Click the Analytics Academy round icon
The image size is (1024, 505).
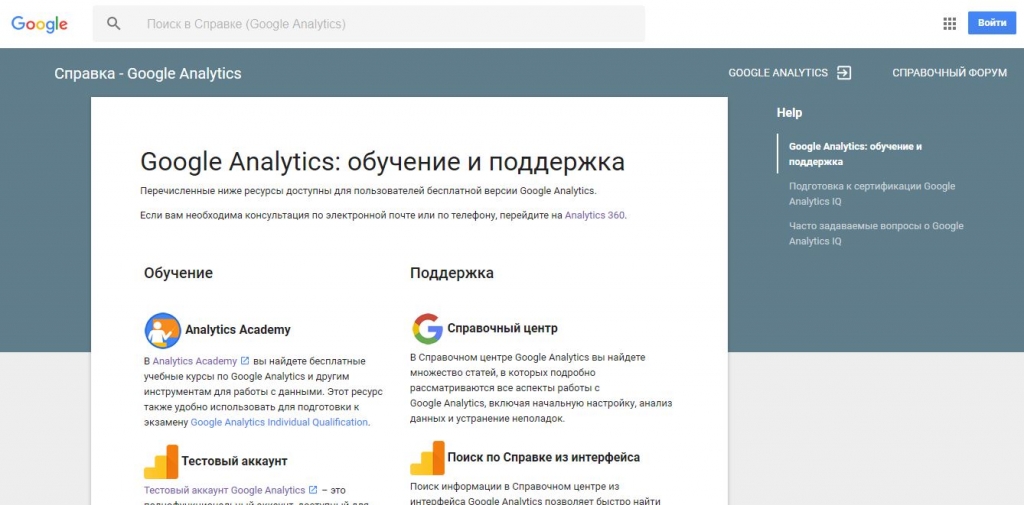point(162,330)
